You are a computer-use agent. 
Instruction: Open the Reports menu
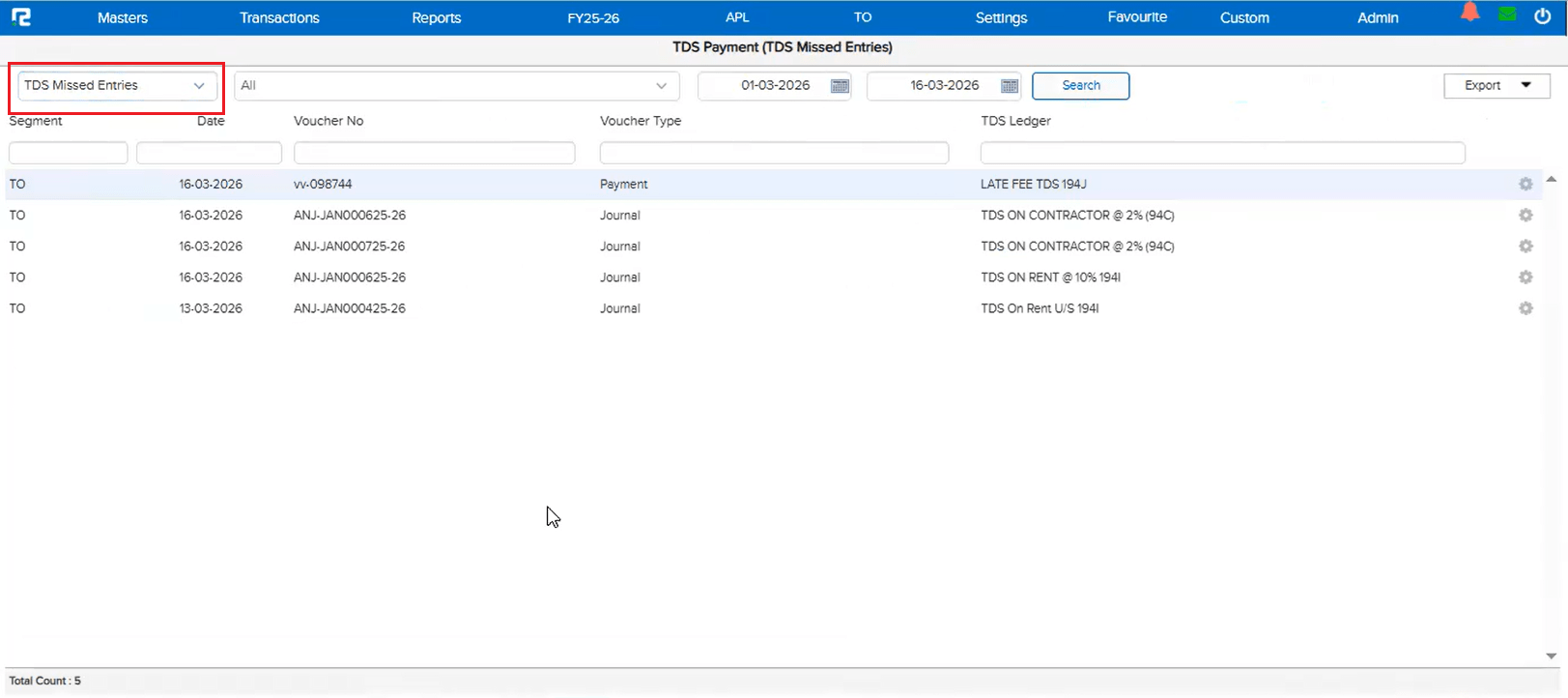436,17
